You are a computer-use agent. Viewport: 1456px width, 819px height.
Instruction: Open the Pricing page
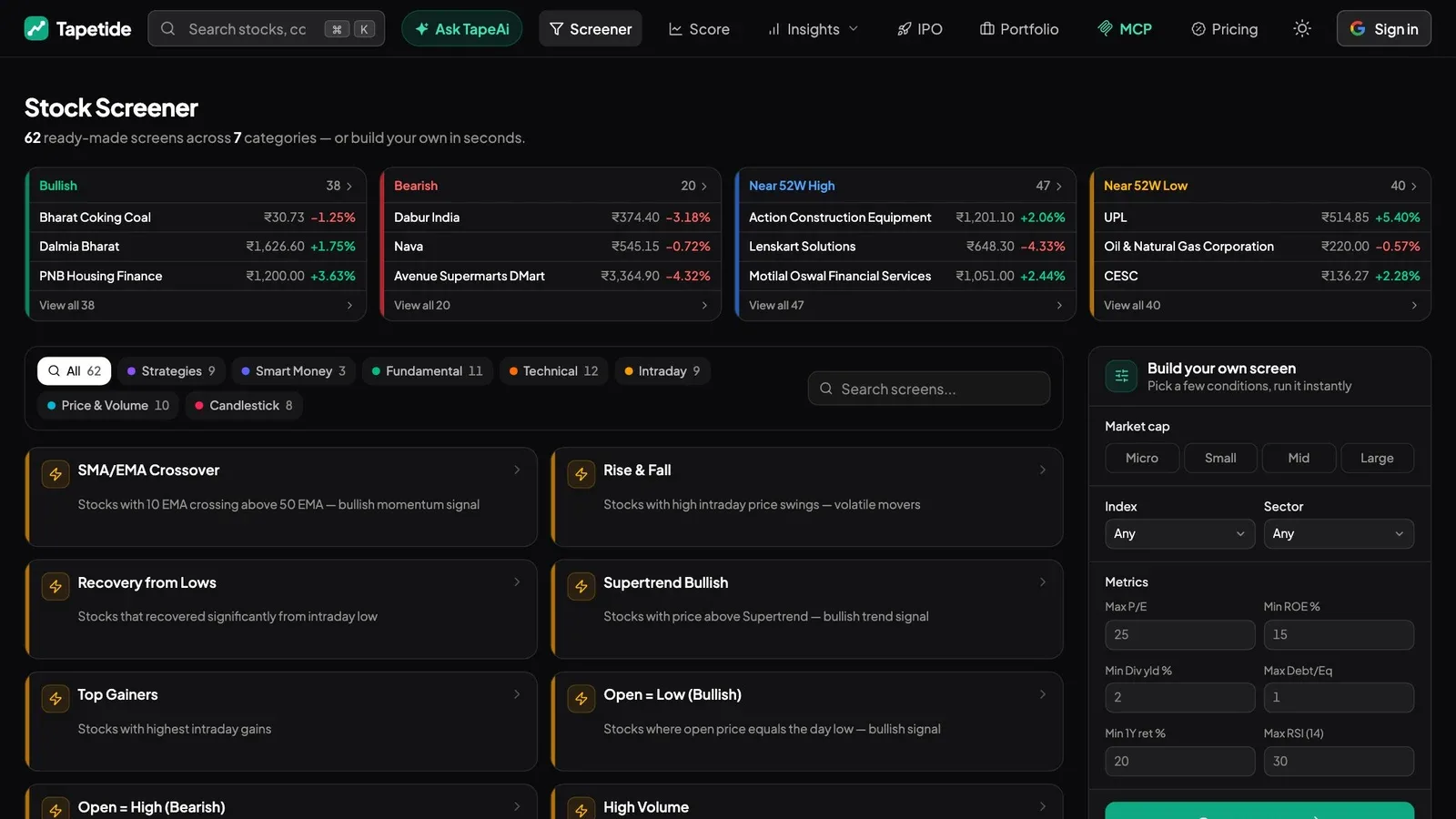coord(1224,29)
